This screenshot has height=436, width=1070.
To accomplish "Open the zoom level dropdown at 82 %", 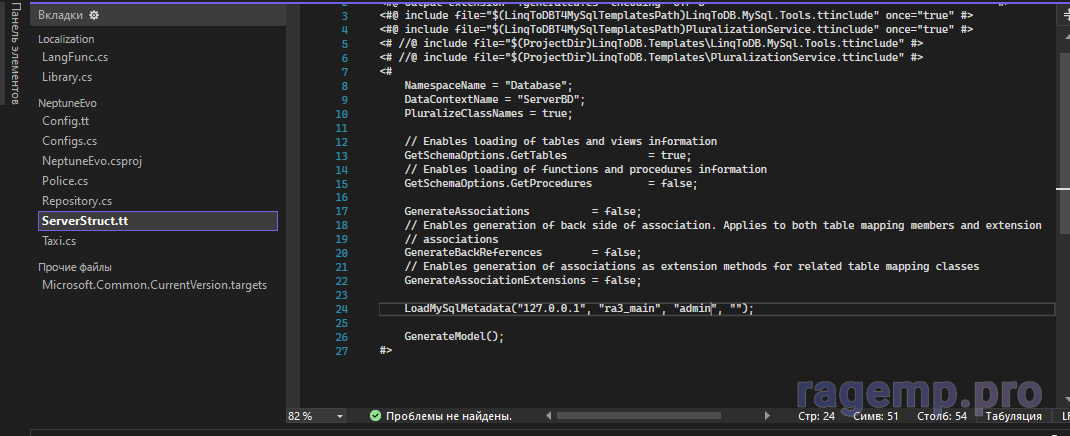I will pyautogui.click(x=341, y=415).
